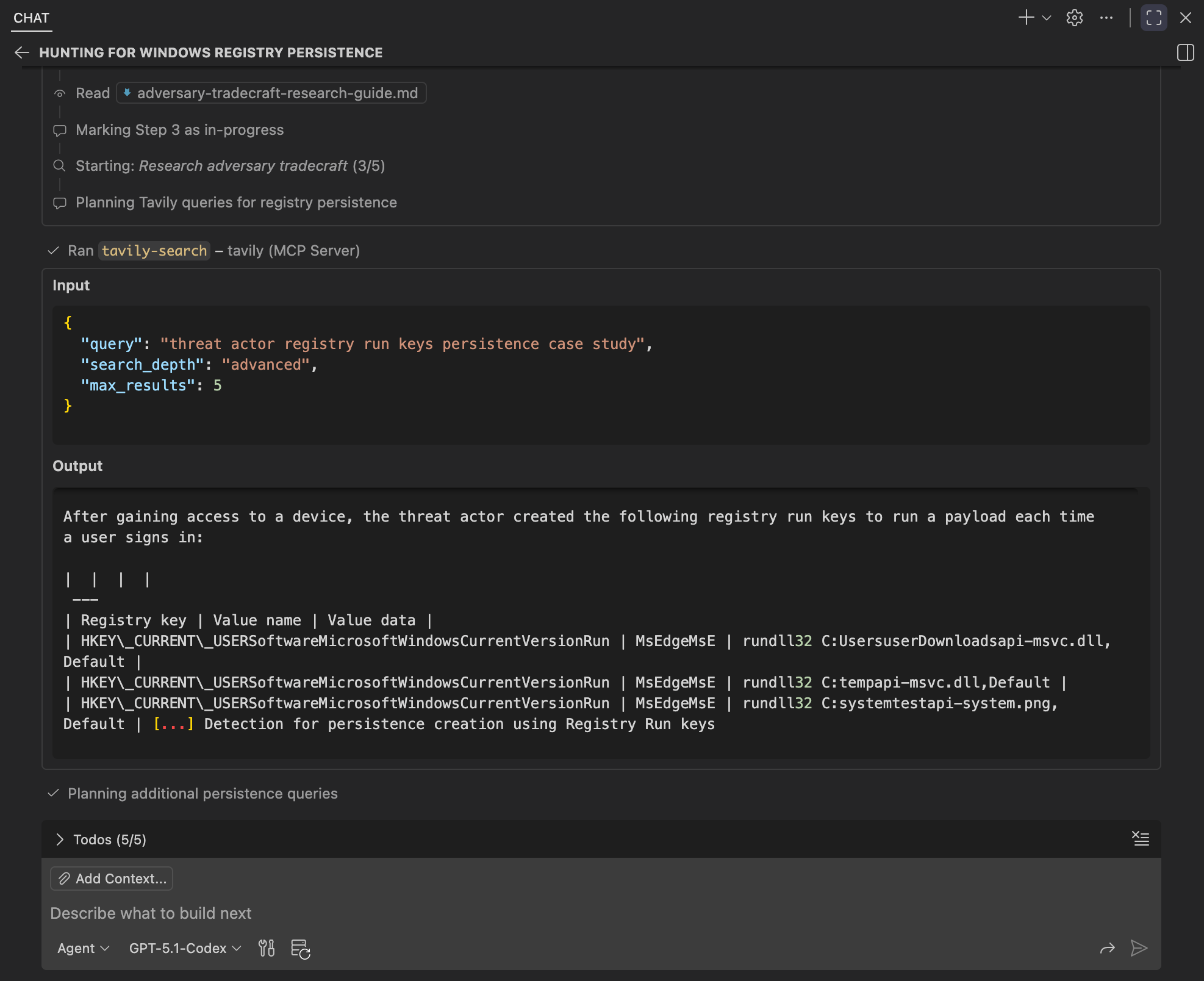This screenshot has height=981, width=1204.
Task: Toggle maximized chat panel size
Action: 1153,18
